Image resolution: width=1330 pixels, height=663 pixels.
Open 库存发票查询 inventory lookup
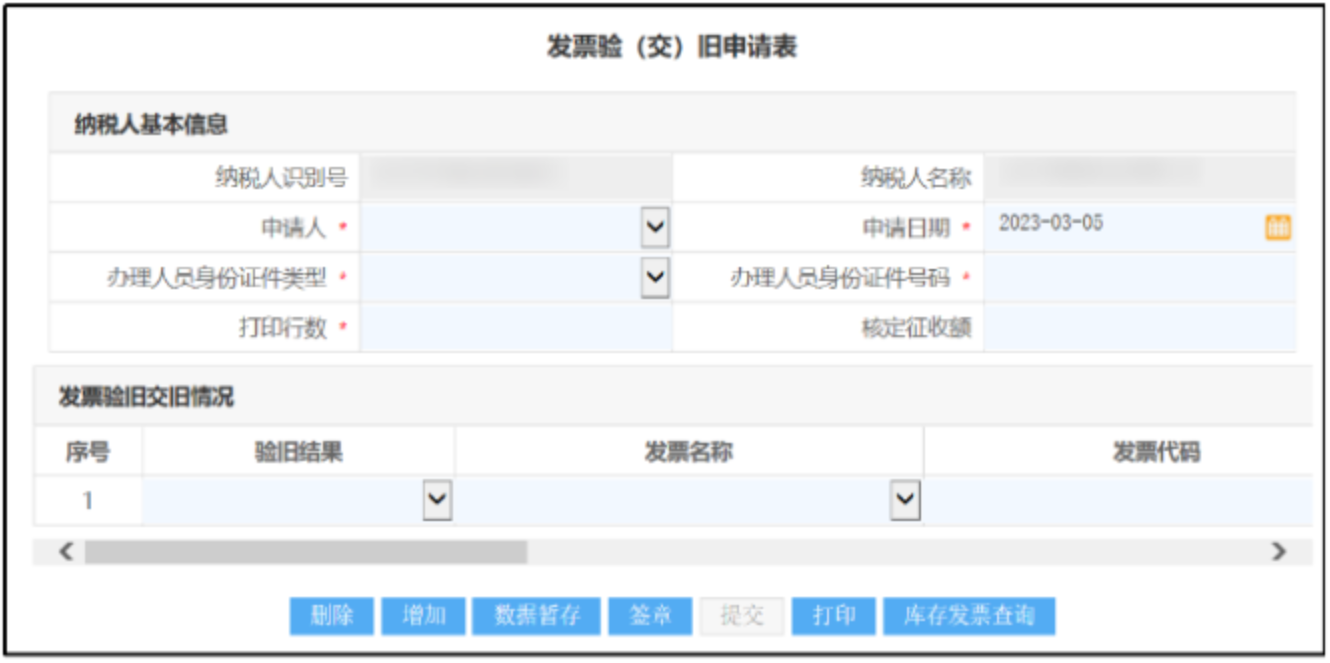coord(968,616)
